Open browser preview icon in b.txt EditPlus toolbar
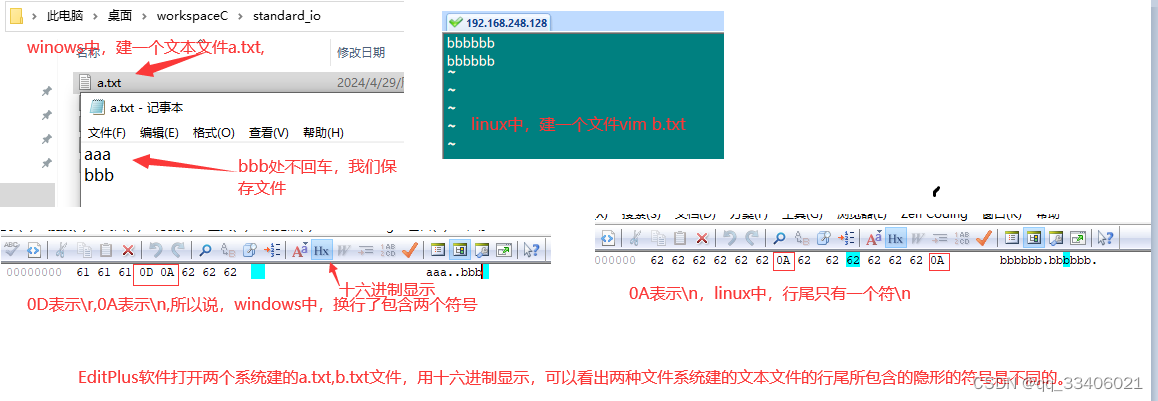Viewport: 1158px width, 401px height. 608,239
